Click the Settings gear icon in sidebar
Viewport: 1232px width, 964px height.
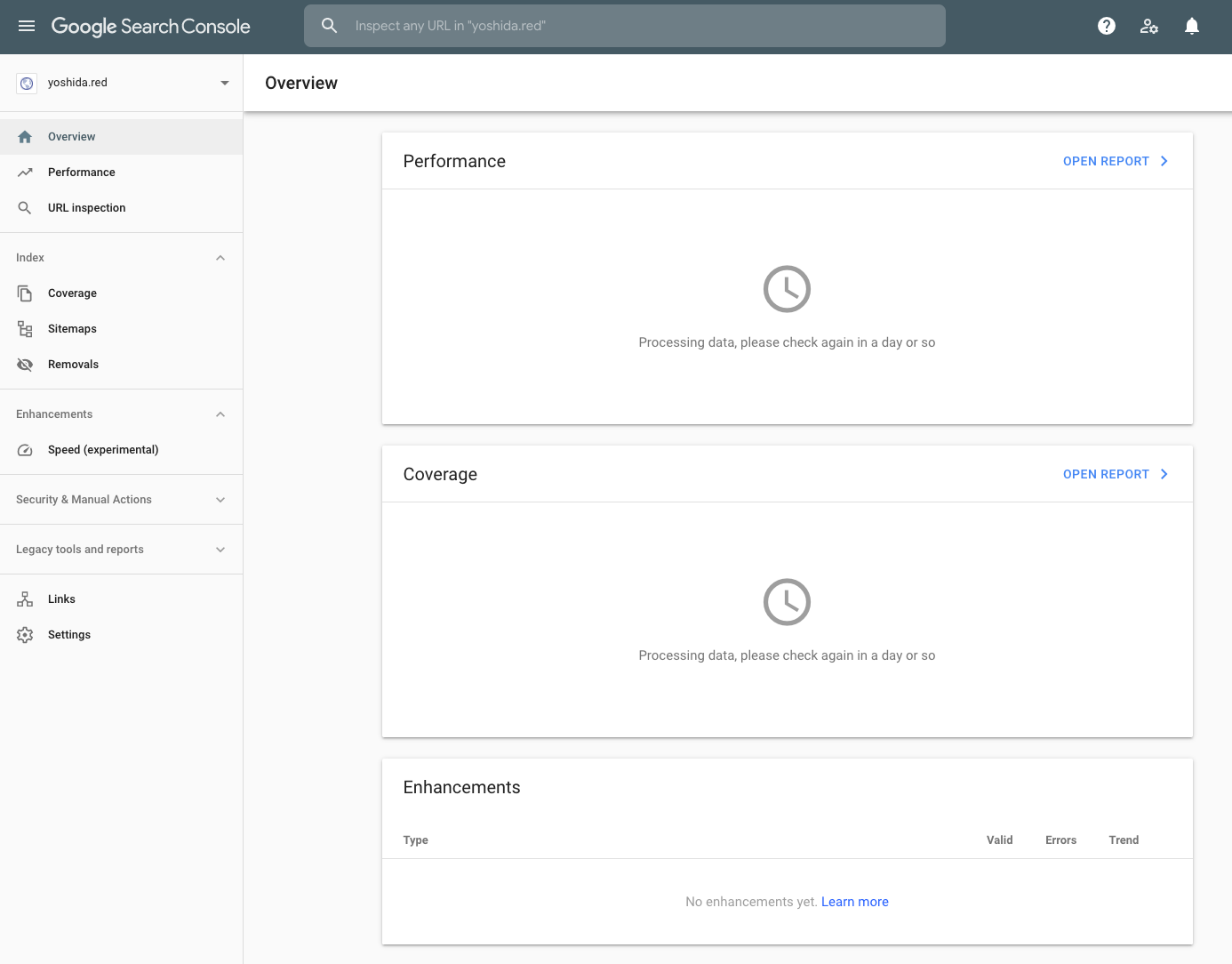[25, 635]
